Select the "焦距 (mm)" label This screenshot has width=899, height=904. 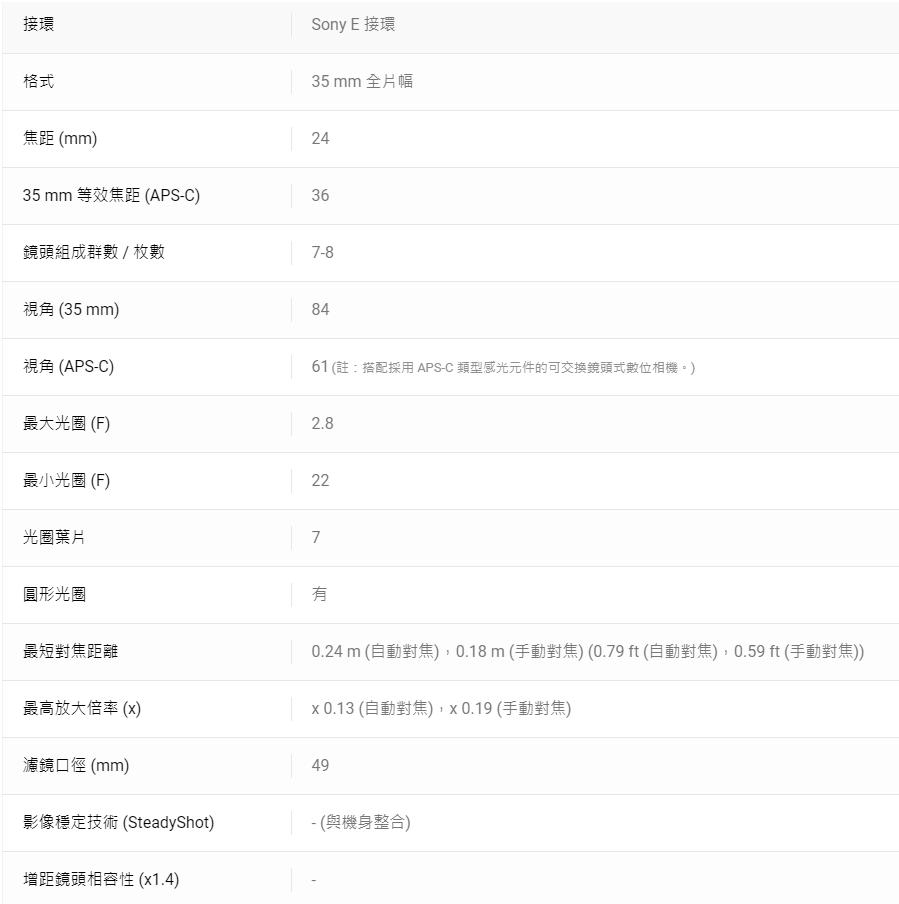[60, 138]
